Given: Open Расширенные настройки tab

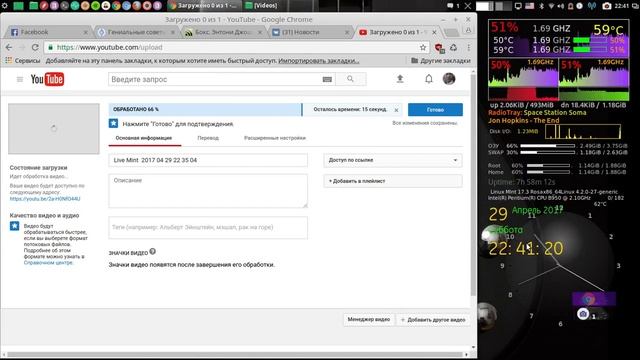Looking at the screenshot, I should [x=275, y=138].
